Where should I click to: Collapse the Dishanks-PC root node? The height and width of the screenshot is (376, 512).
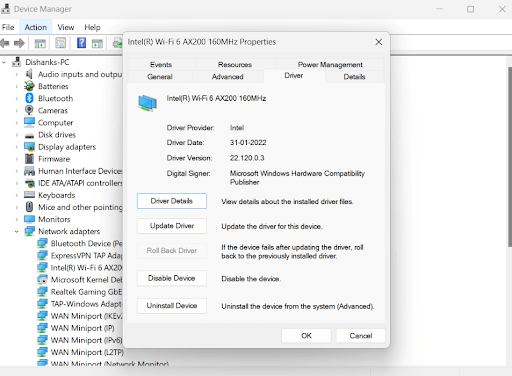point(4,62)
